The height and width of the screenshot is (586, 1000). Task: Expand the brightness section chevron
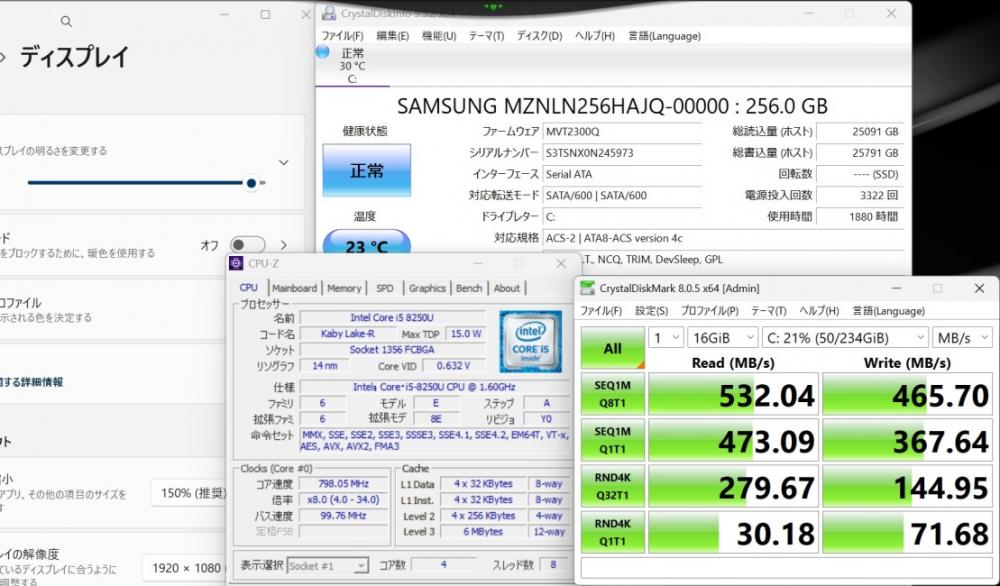point(283,163)
